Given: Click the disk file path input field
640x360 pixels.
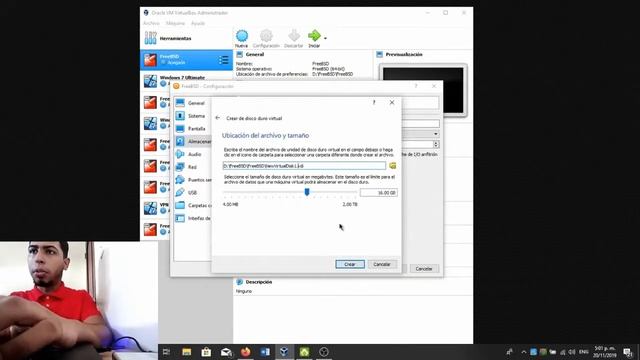Looking at the screenshot, I should click(304, 166).
